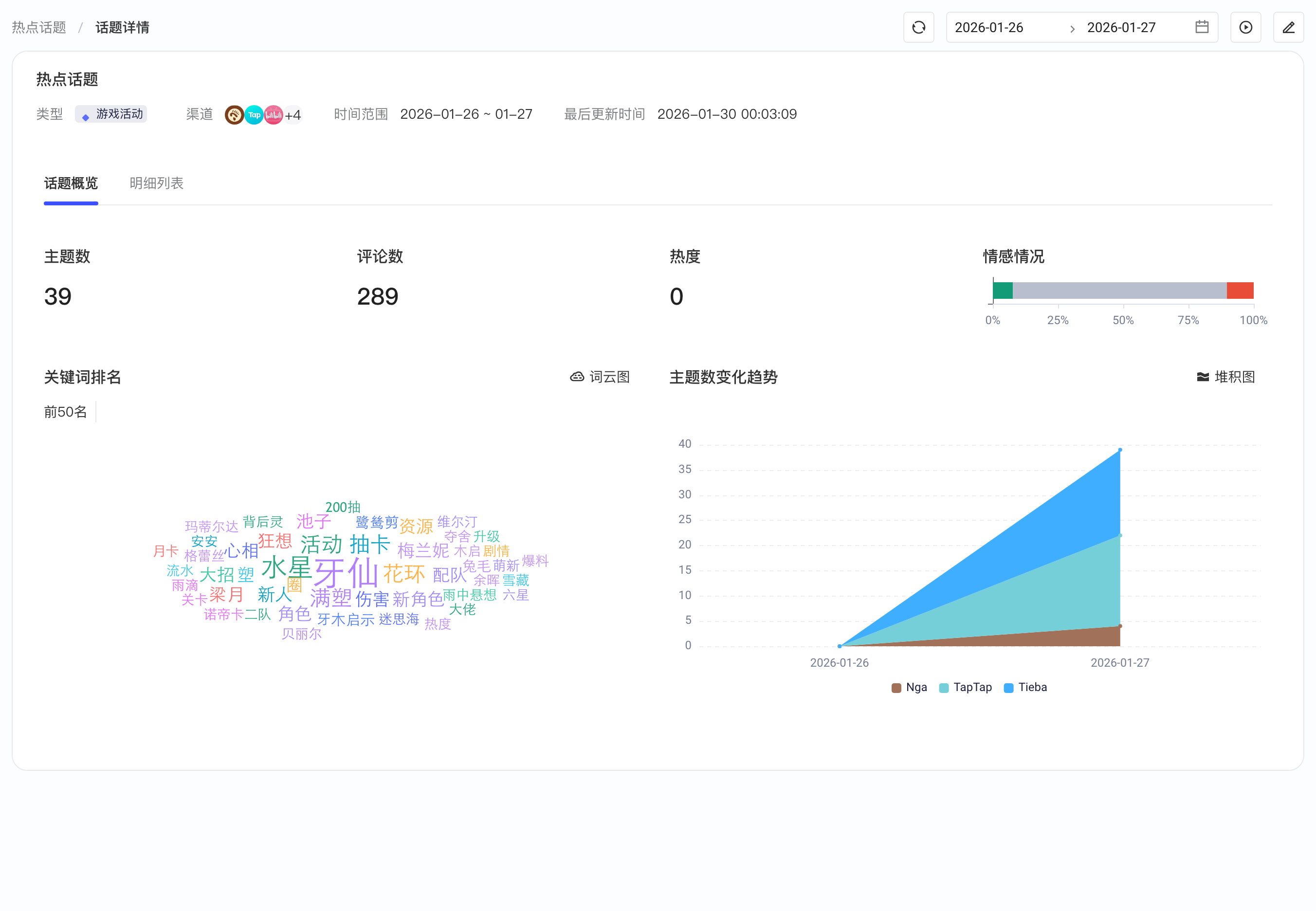Image resolution: width=1316 pixels, height=911 pixels.
Task: Toggle the 堆积图 stacked chart view
Action: click(1226, 377)
